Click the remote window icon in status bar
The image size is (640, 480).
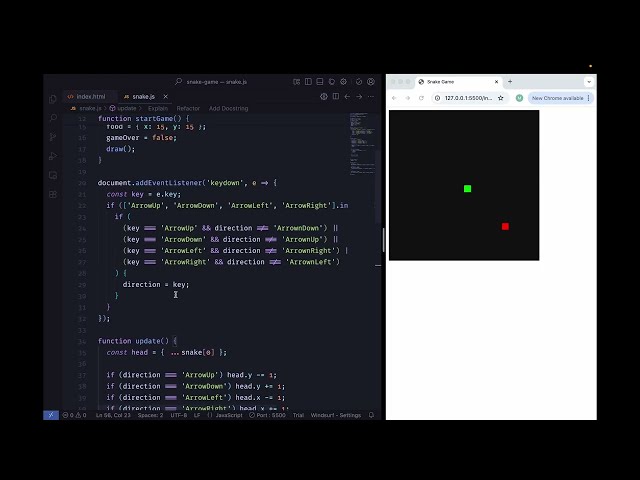[51, 415]
